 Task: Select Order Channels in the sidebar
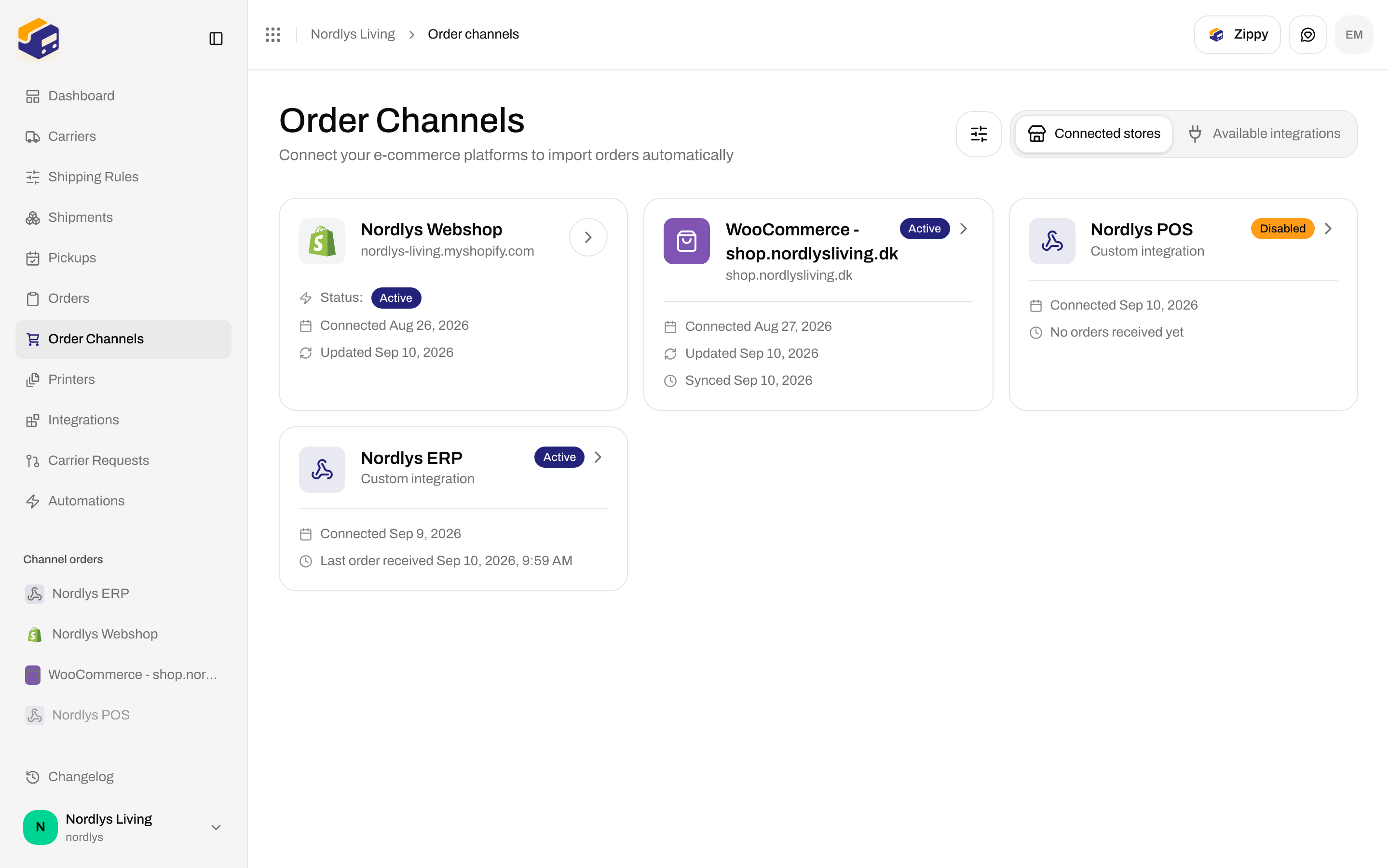(123, 339)
